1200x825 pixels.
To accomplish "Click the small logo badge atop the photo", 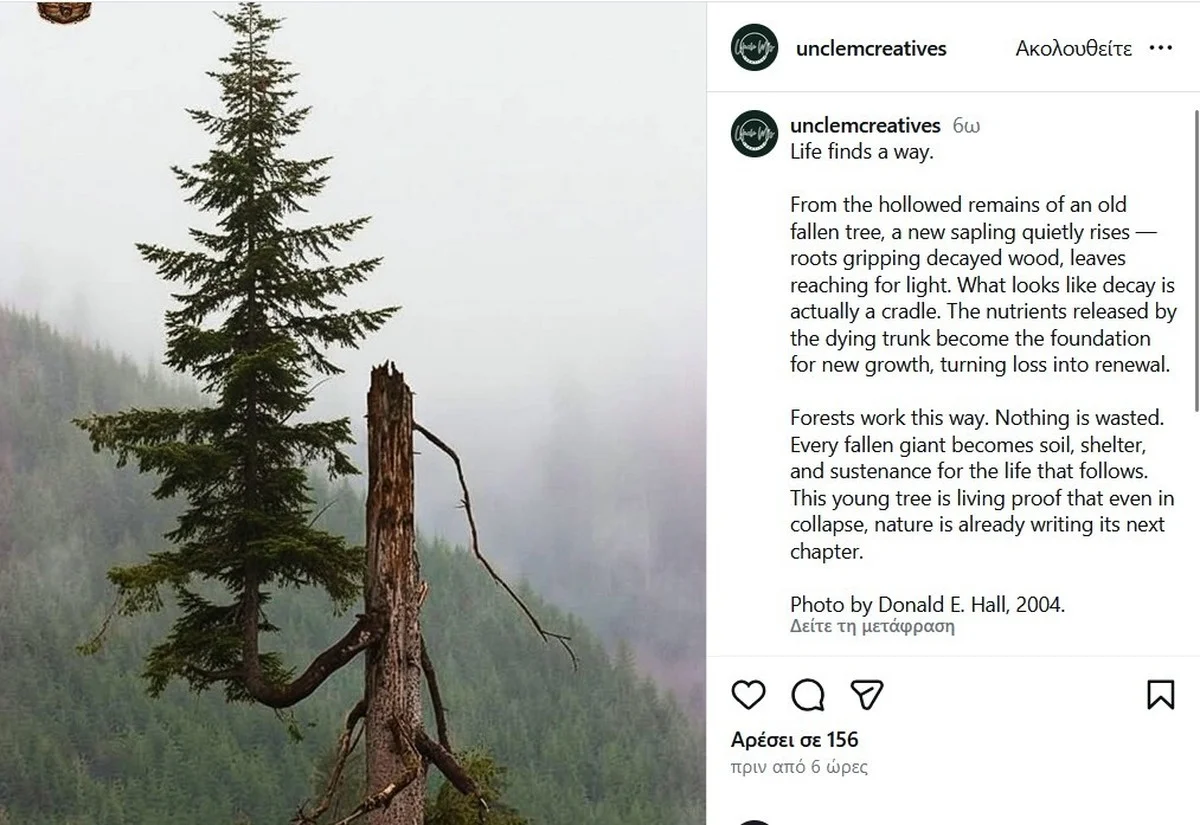I will (x=64, y=11).
